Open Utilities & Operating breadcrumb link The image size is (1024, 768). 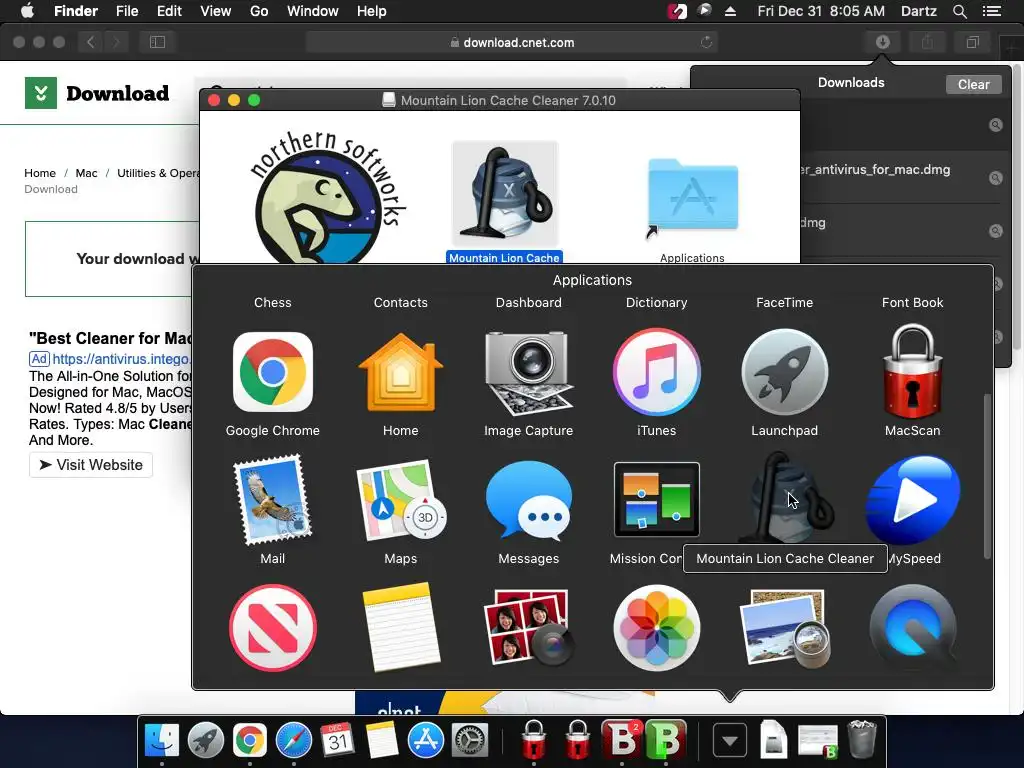[x=158, y=173]
